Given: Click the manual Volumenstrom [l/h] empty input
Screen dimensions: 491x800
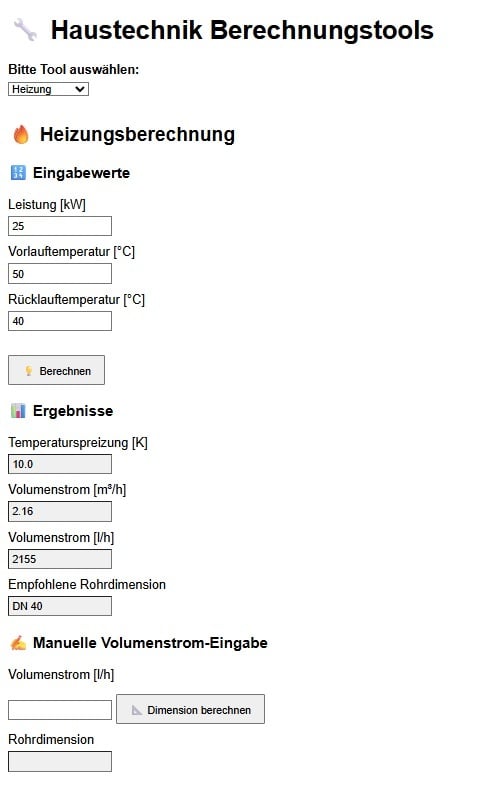Looking at the screenshot, I should tap(60, 710).
